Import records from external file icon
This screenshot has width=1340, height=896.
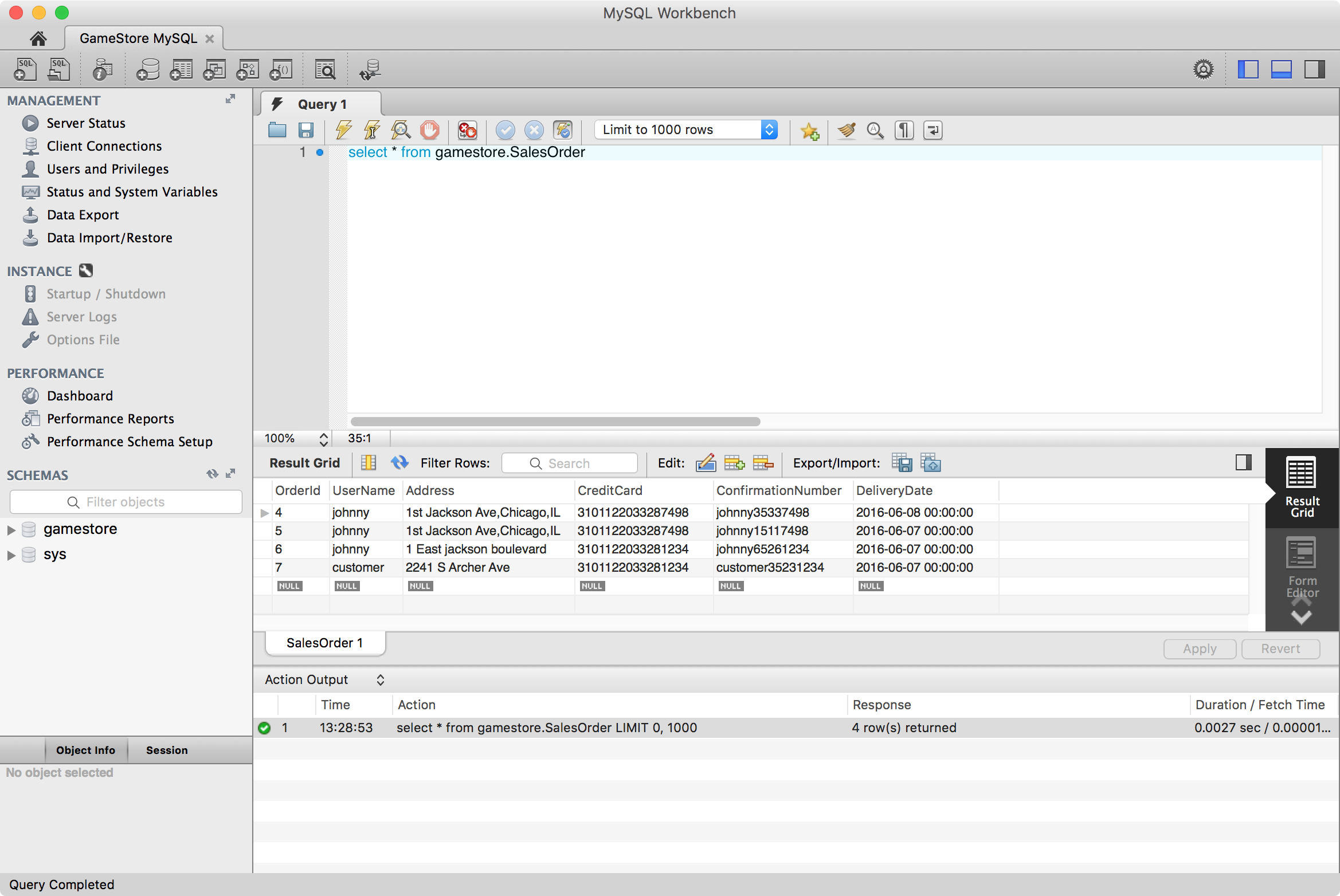tap(931, 463)
